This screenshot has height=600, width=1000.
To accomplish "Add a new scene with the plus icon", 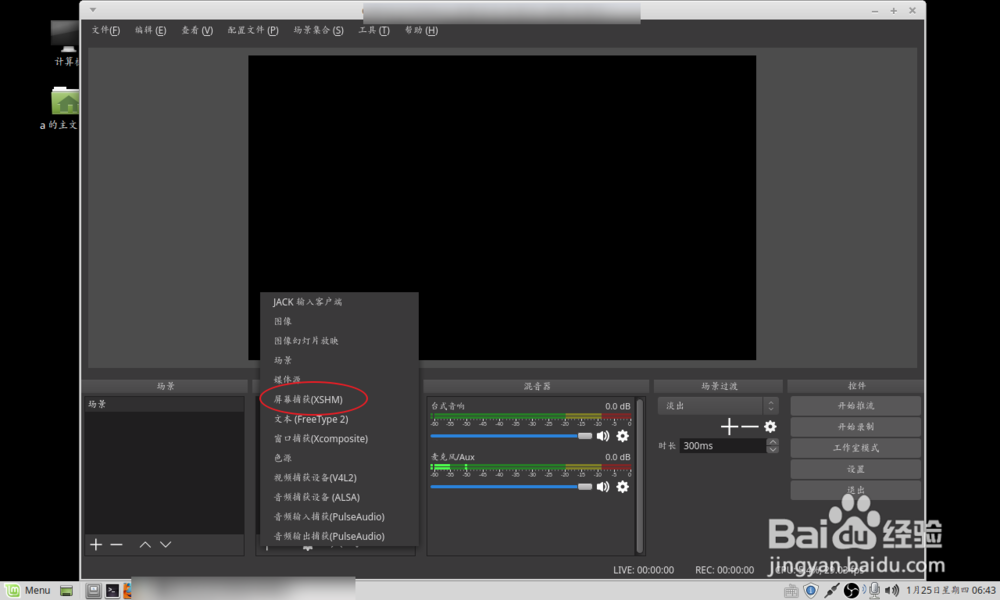I will pyautogui.click(x=95, y=544).
